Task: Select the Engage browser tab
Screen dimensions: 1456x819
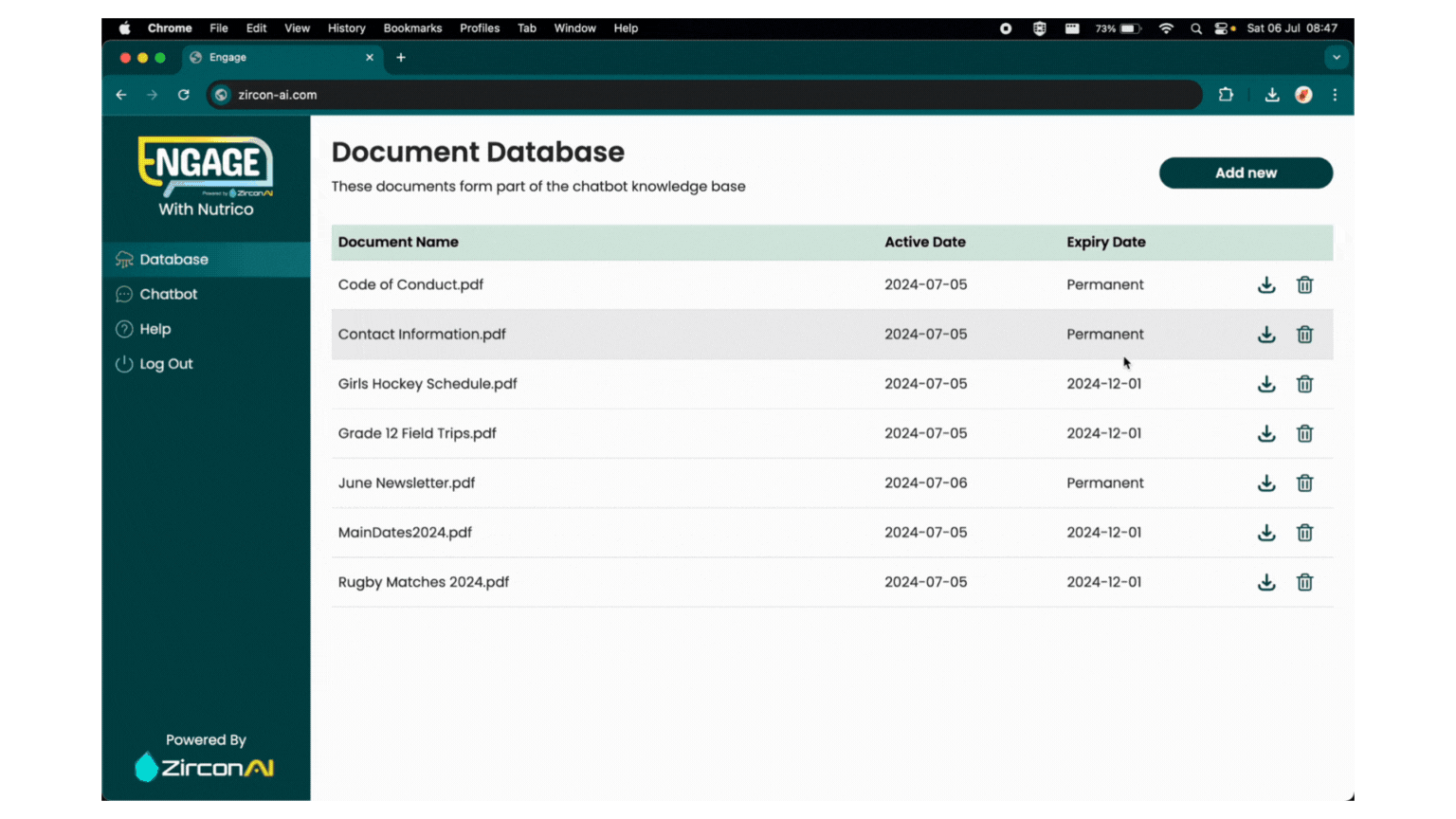Action: click(282, 58)
